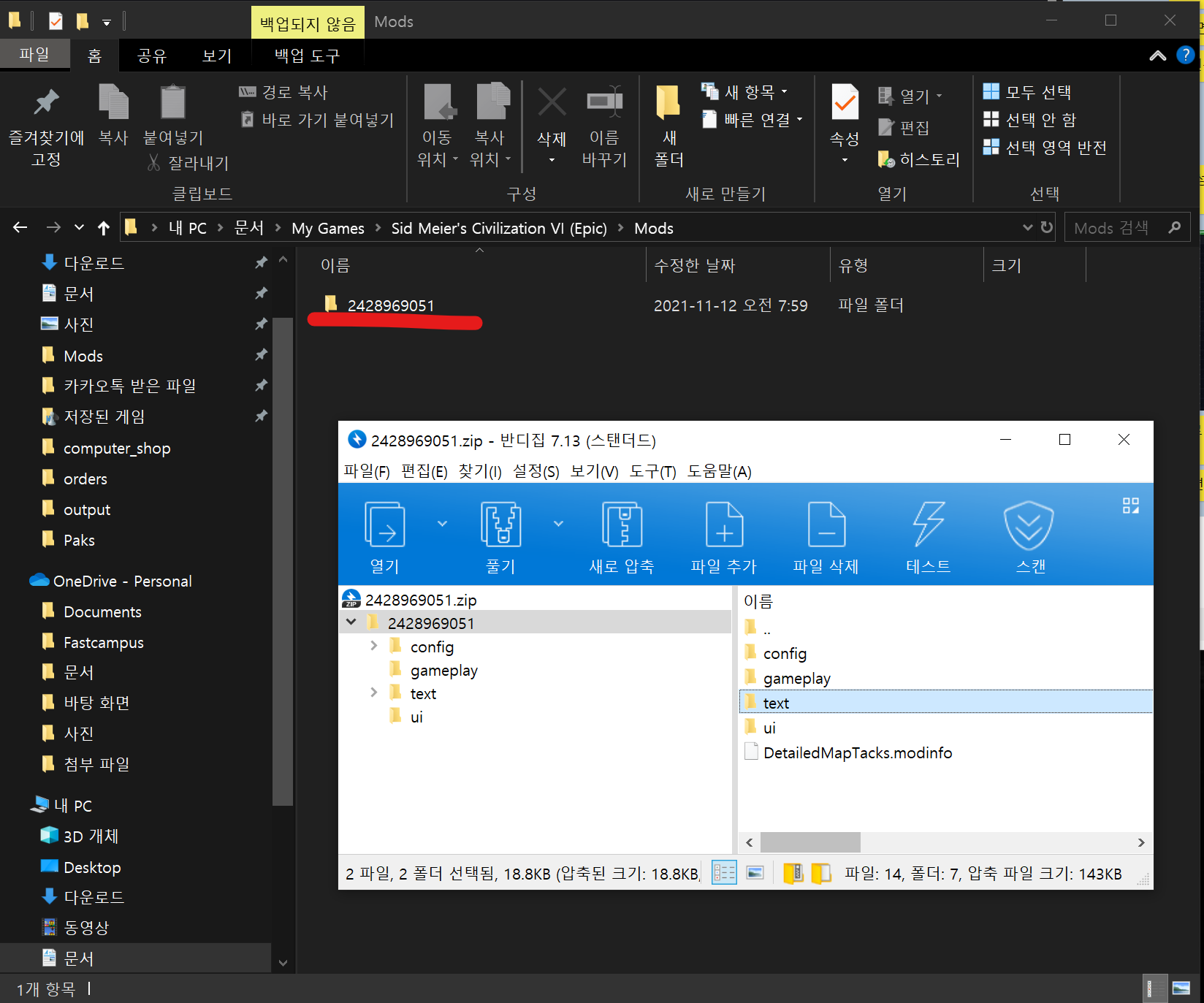Click the Mods 검색 search field

pos(1127,228)
